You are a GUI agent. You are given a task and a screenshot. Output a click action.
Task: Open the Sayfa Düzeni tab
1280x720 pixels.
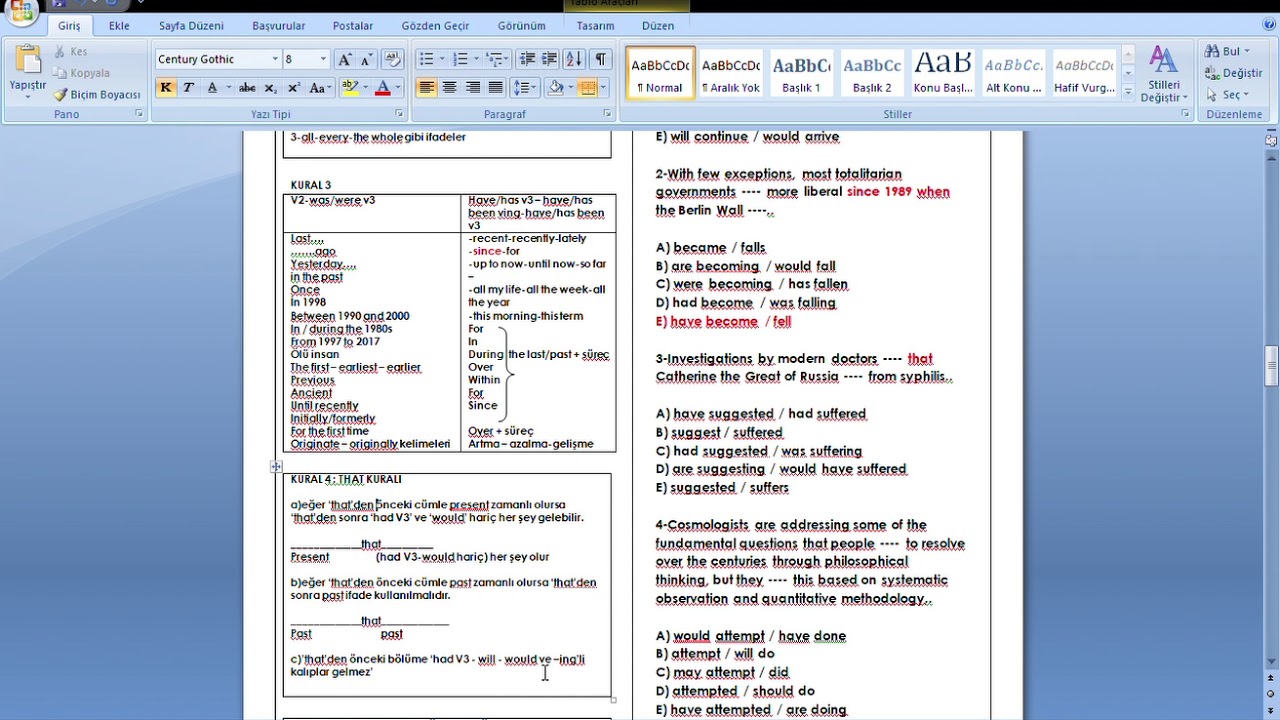click(x=191, y=26)
